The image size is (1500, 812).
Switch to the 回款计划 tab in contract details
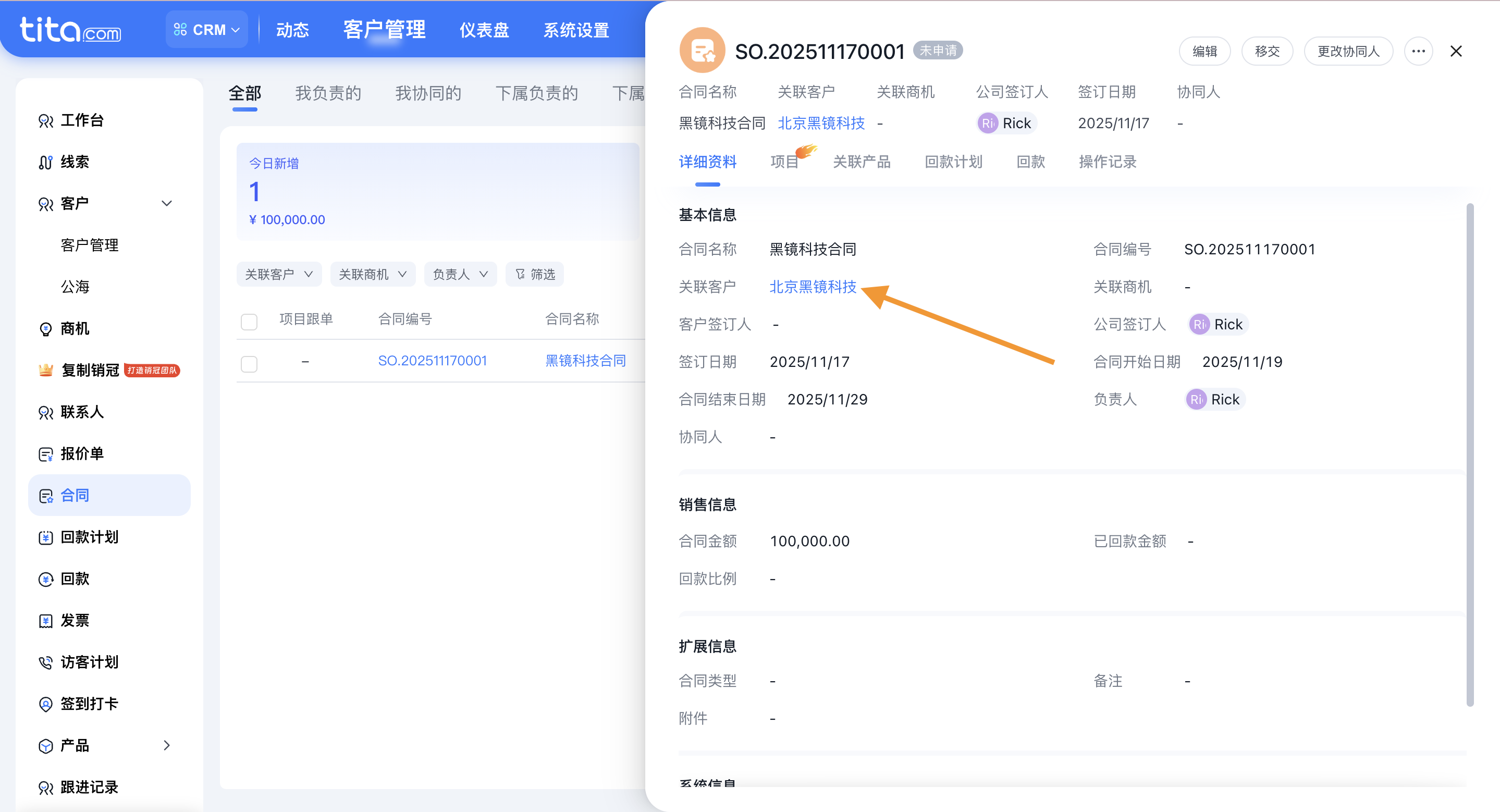click(952, 162)
